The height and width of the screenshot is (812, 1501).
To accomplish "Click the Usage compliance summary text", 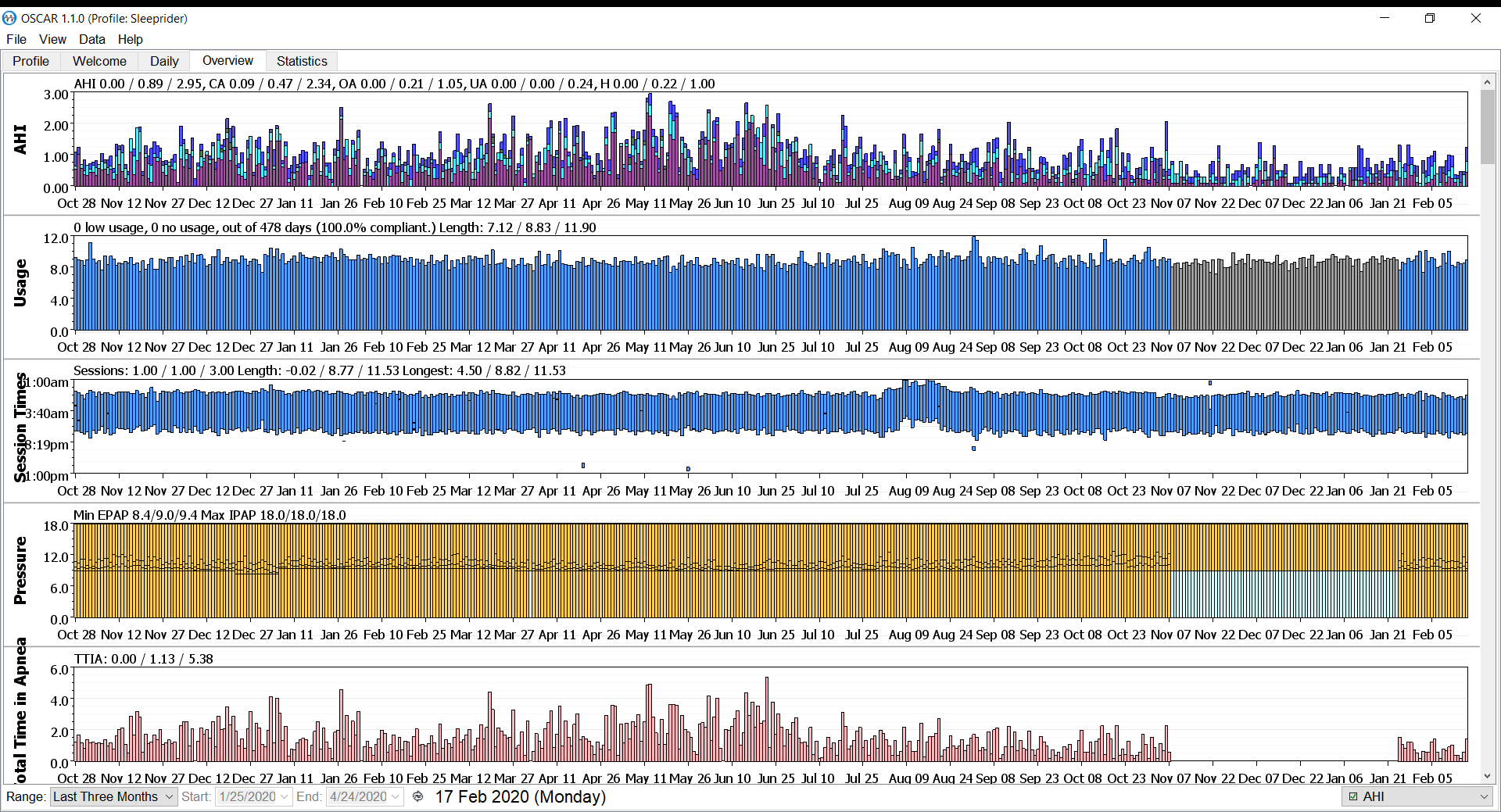I will pos(335,227).
